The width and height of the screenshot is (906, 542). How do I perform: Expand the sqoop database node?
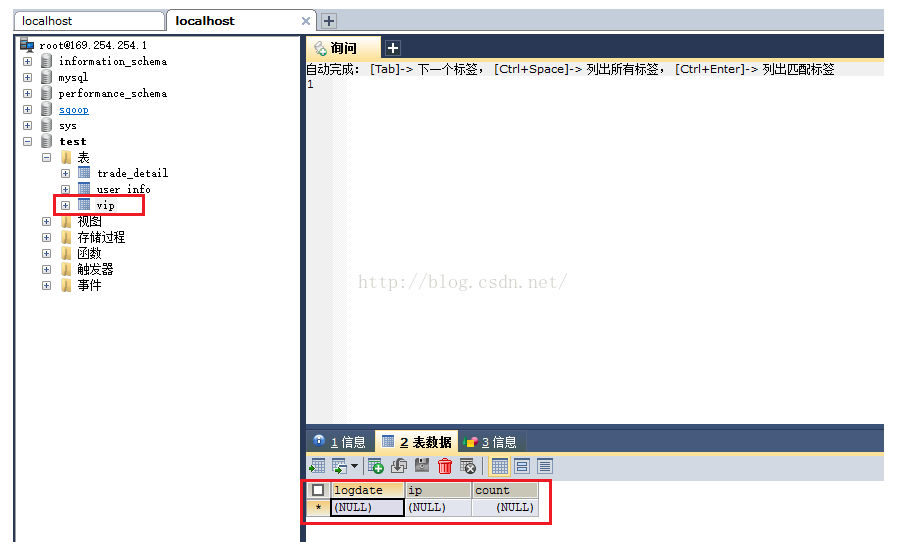click(x=28, y=109)
